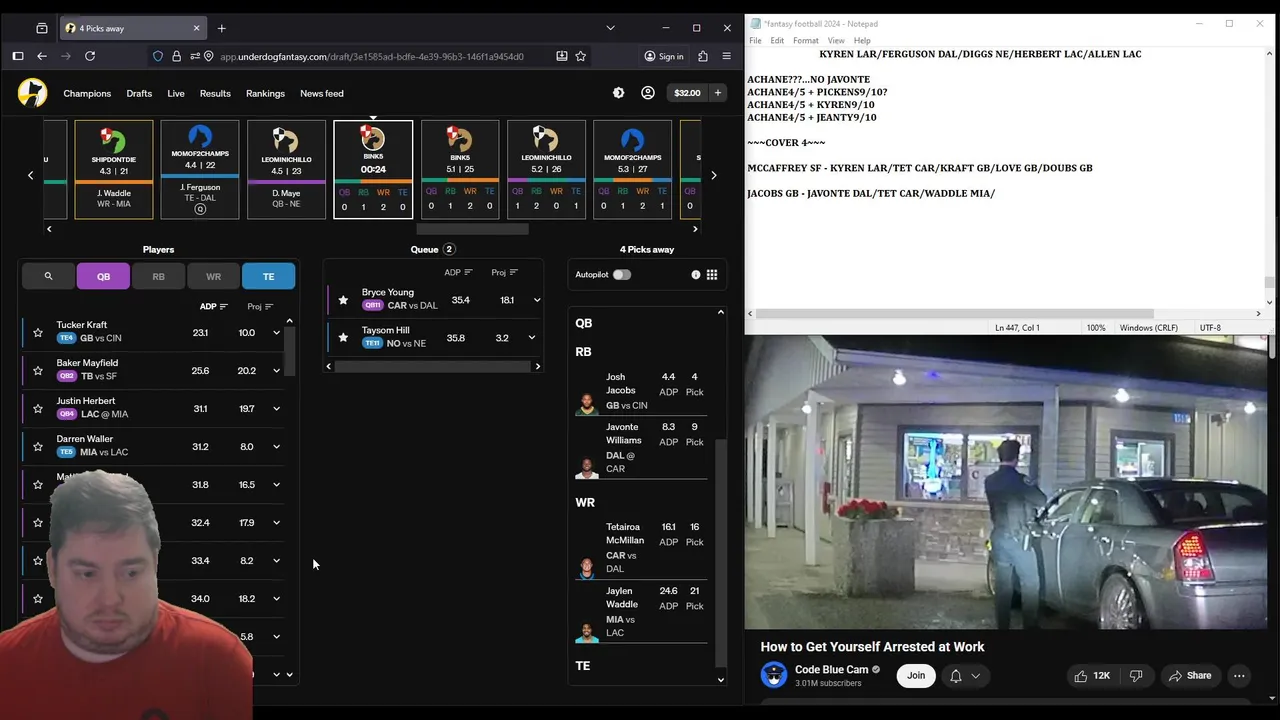Expand Darren Waller row details
Image resolution: width=1280 pixels, height=720 pixels.
[x=277, y=446]
